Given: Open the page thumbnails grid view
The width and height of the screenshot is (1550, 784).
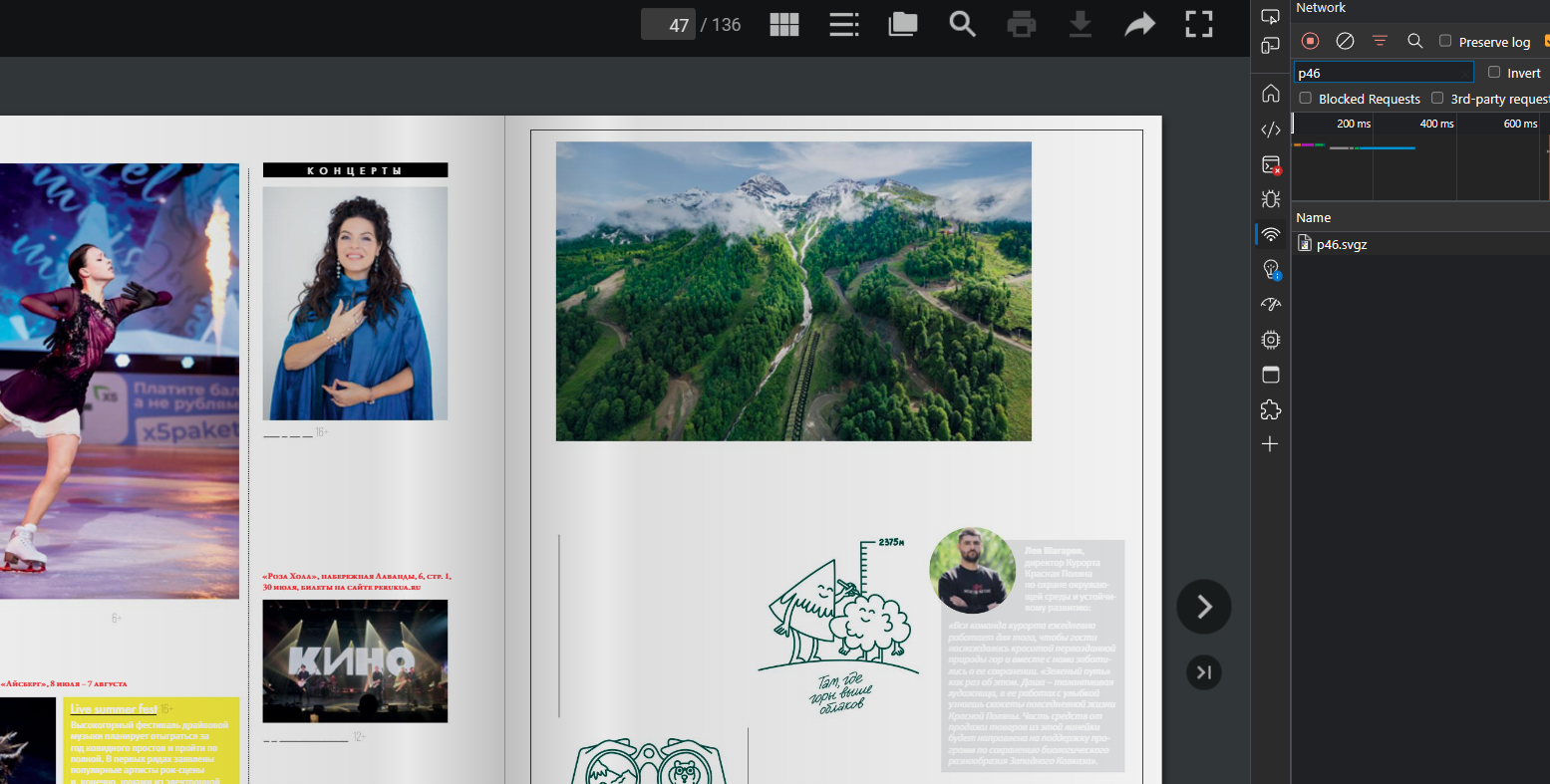Looking at the screenshot, I should click(x=784, y=25).
